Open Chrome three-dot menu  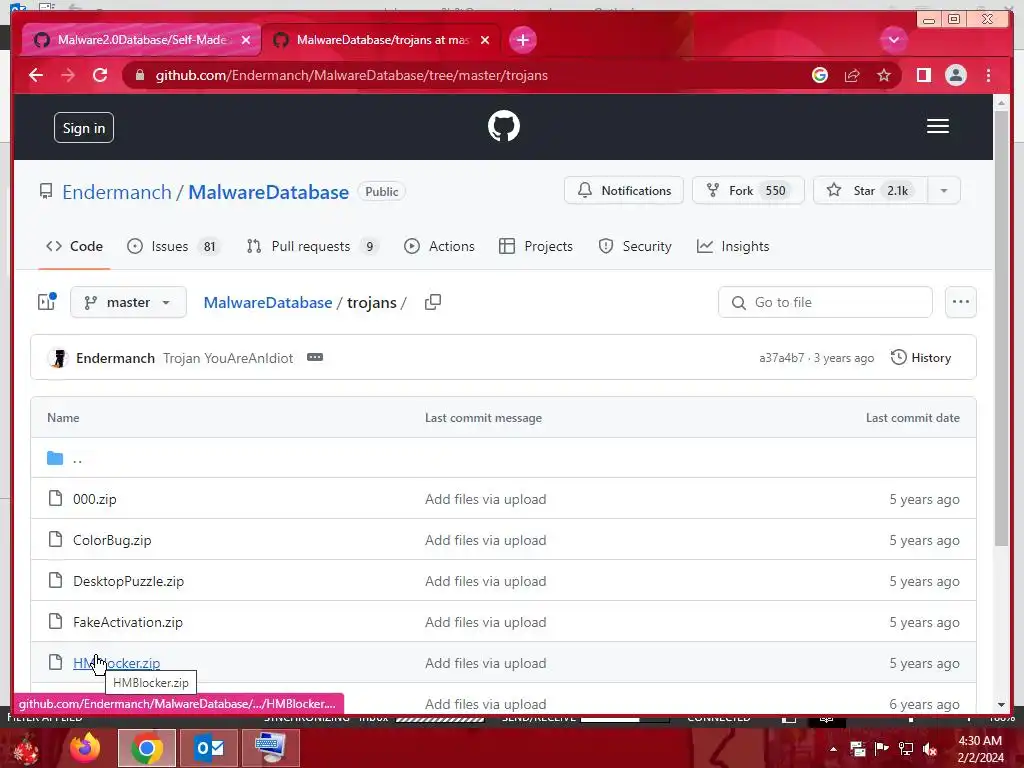tap(988, 75)
